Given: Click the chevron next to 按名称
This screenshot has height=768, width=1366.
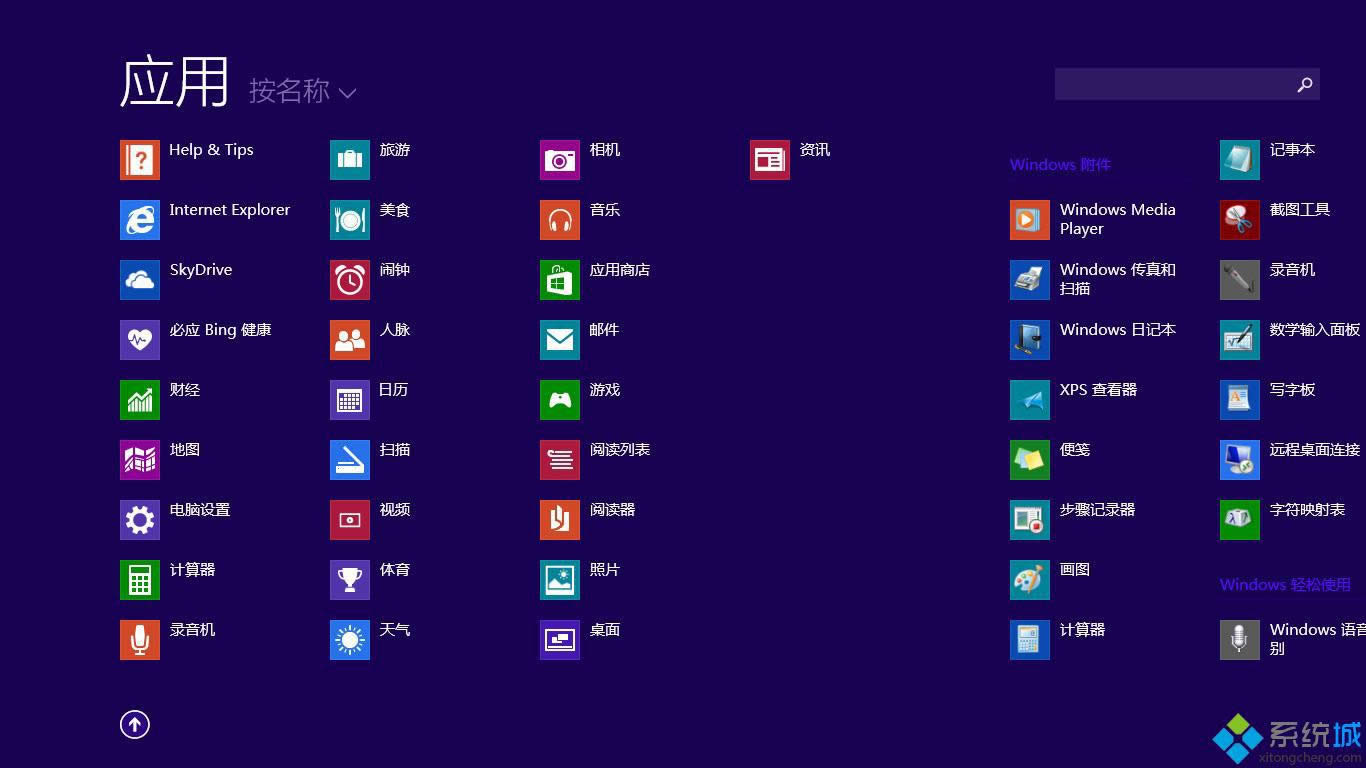Looking at the screenshot, I should (x=347, y=93).
